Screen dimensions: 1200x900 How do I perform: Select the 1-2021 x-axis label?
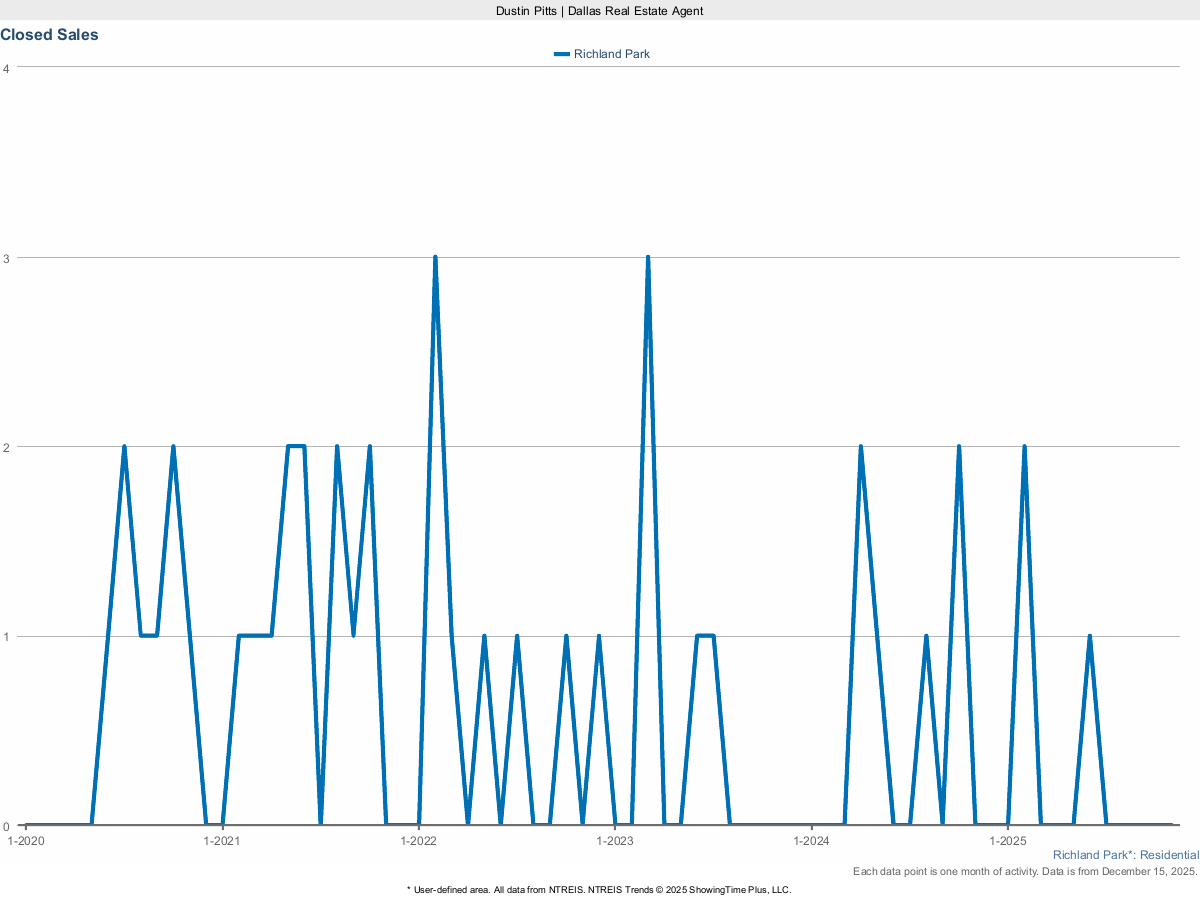(221, 841)
